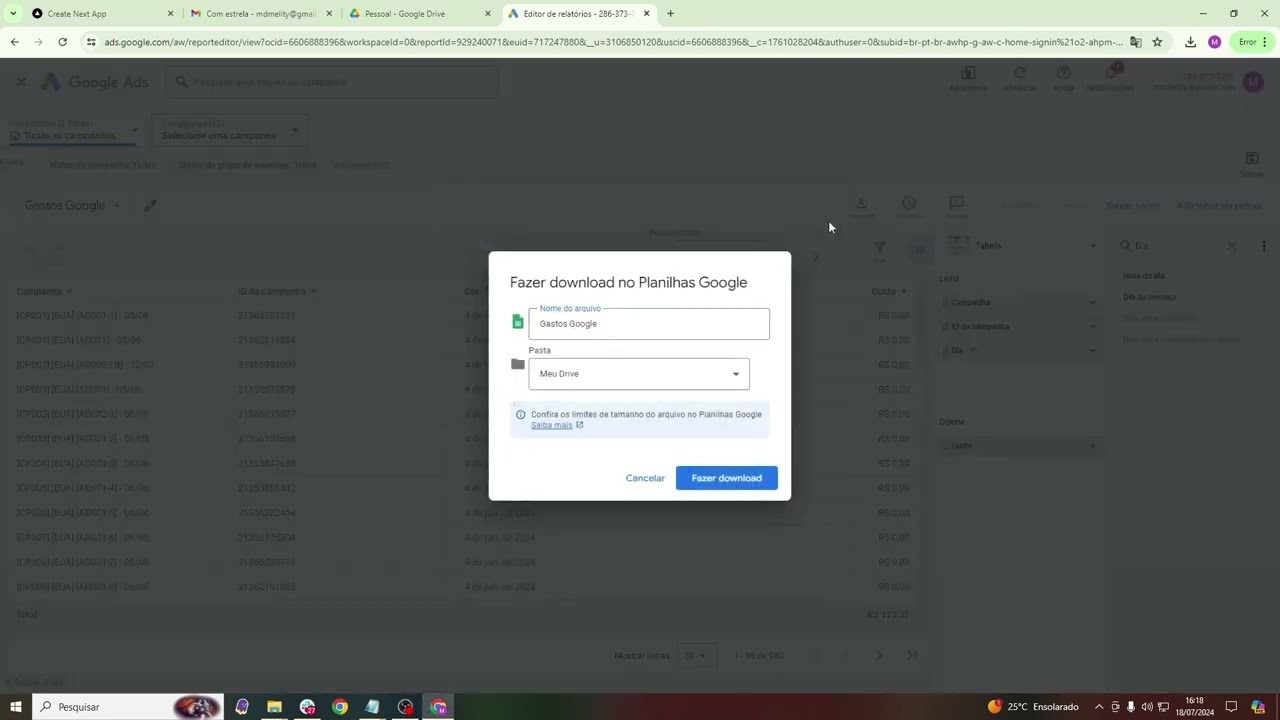
Task: Switch to the Gmail Com estrela tab
Action: tap(262, 14)
